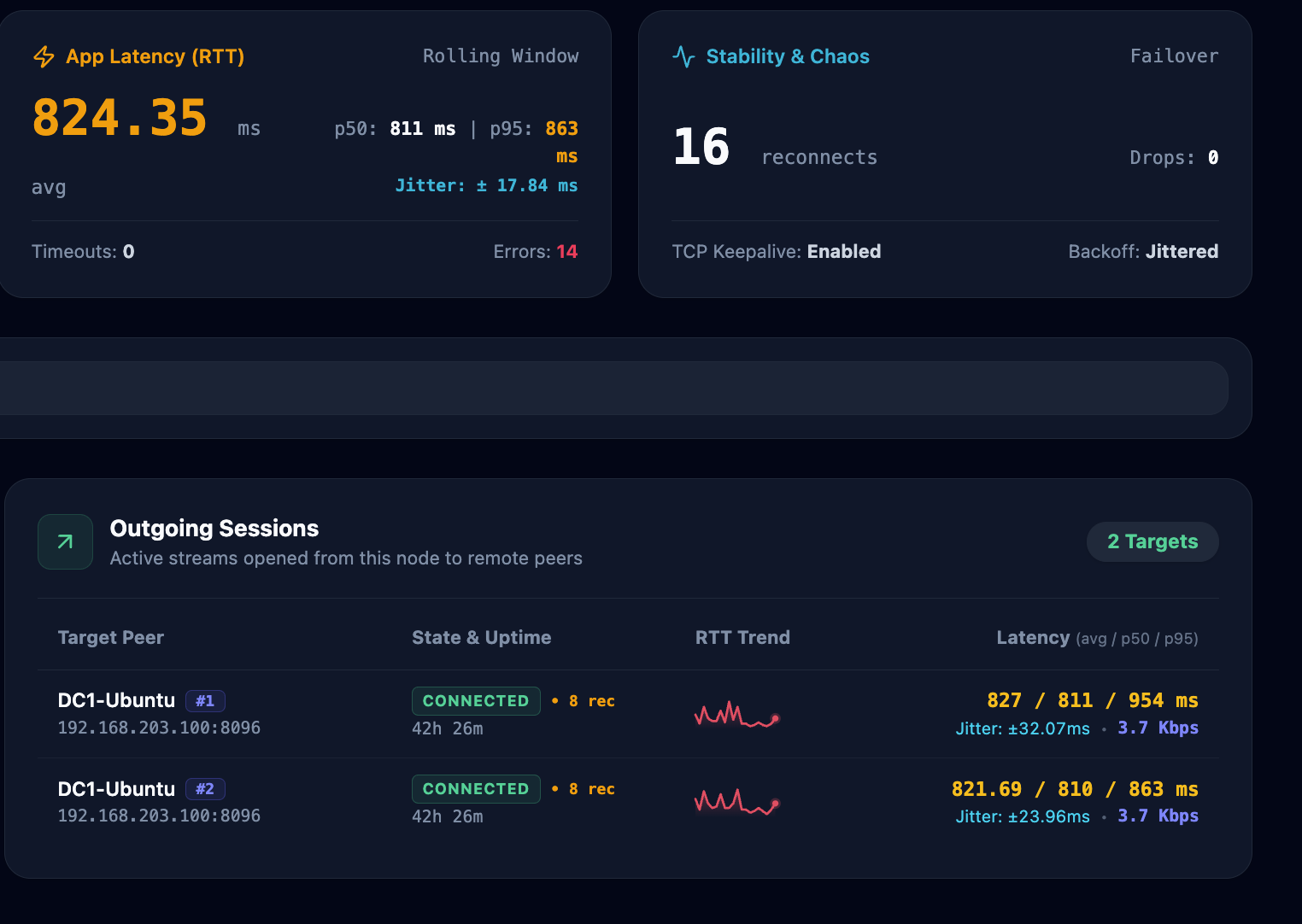Click the 2 Targets badge
Image resolution: width=1302 pixels, height=924 pixels.
1152,541
